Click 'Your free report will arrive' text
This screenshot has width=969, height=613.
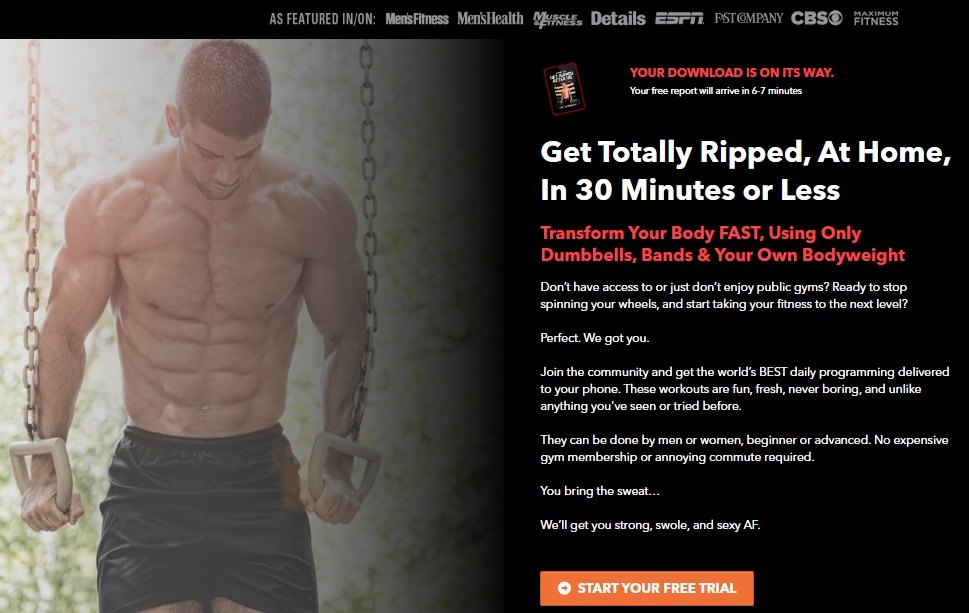pyautogui.click(x=716, y=91)
